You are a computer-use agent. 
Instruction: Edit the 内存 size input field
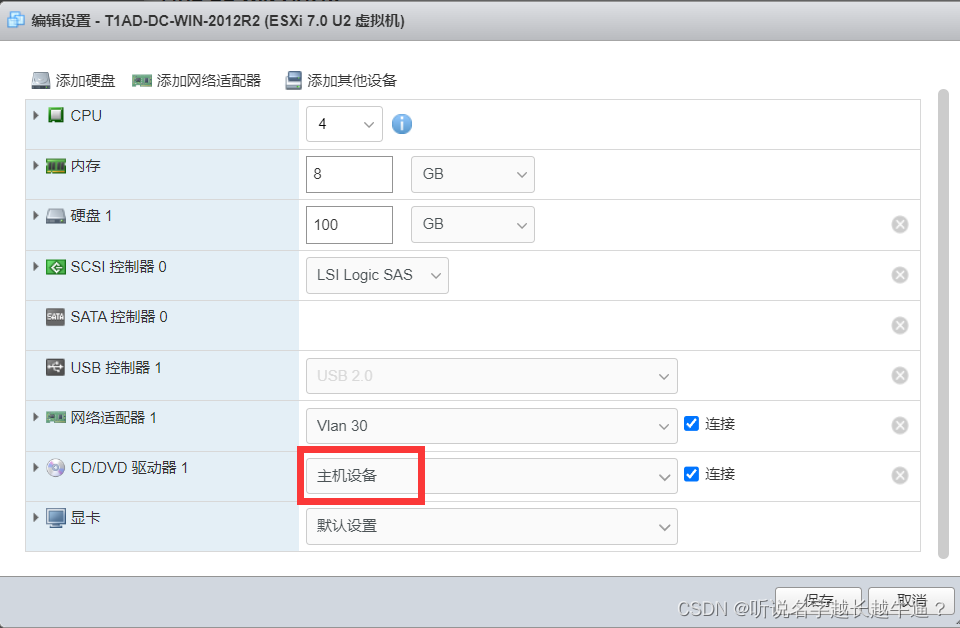pos(348,174)
